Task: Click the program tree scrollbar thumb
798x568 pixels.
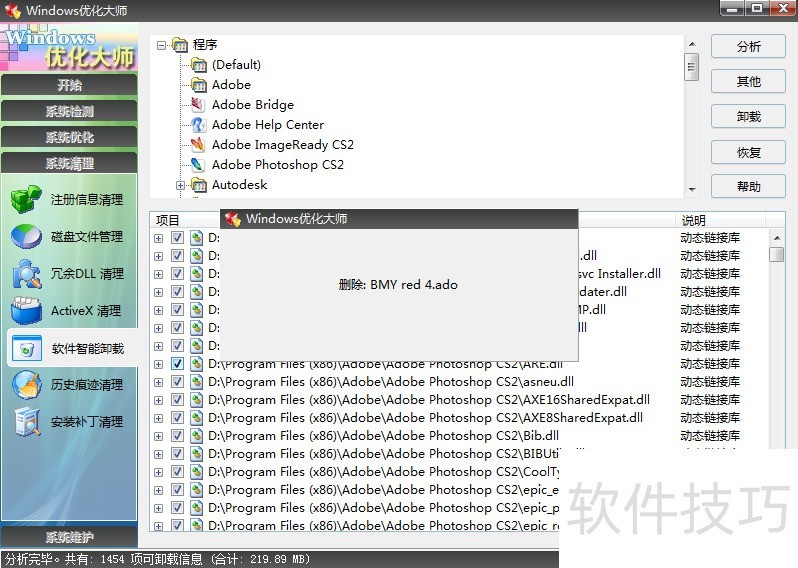Action: (692, 66)
